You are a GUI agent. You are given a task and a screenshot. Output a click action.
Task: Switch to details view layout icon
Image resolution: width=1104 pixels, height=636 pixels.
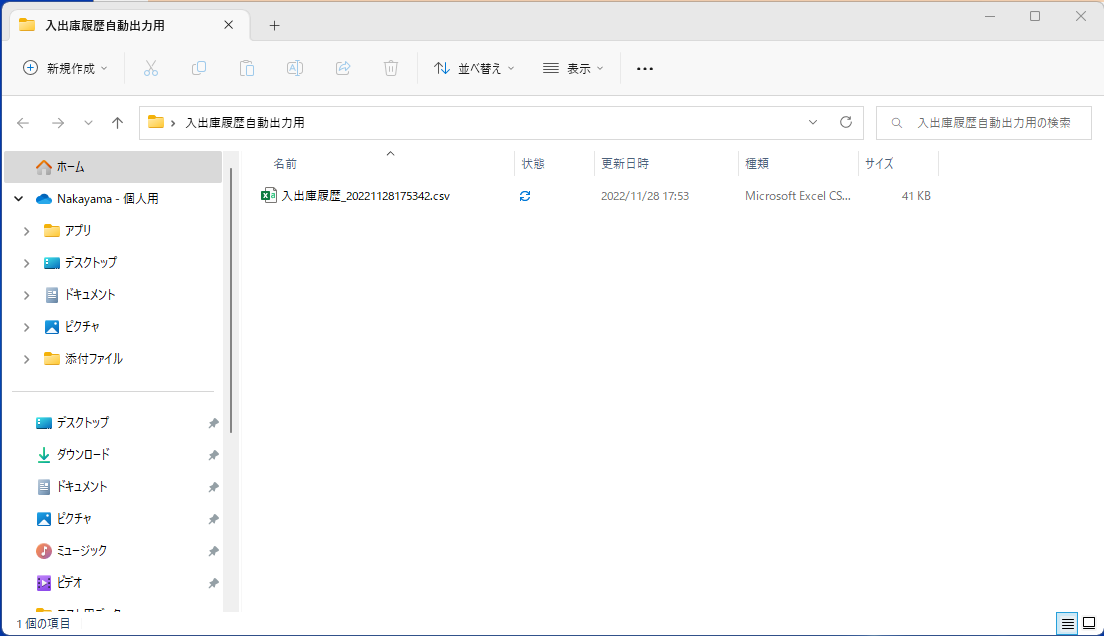(x=1068, y=623)
